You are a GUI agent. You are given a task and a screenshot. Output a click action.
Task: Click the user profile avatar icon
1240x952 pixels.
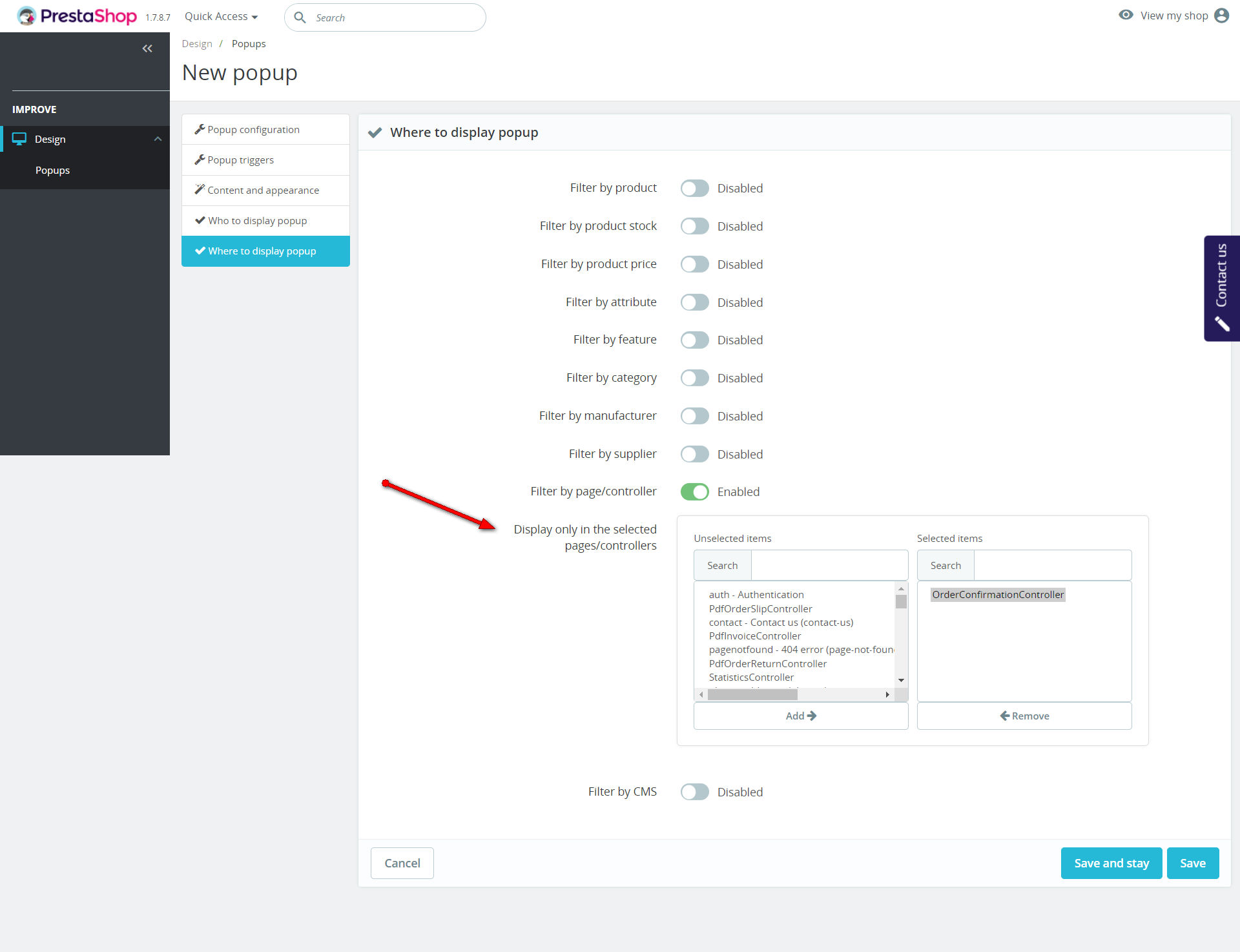point(1221,16)
